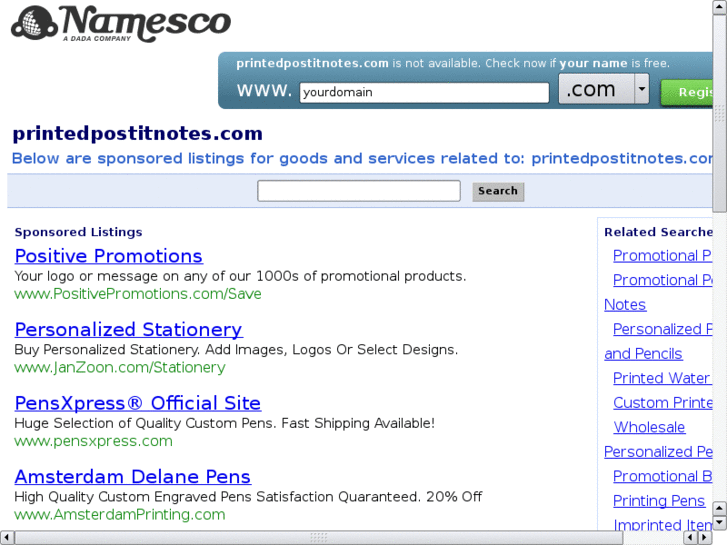Viewport: 727px width, 545px height.
Task: Click 'High Quality Custom Engraved' description text
Action: [248, 497]
